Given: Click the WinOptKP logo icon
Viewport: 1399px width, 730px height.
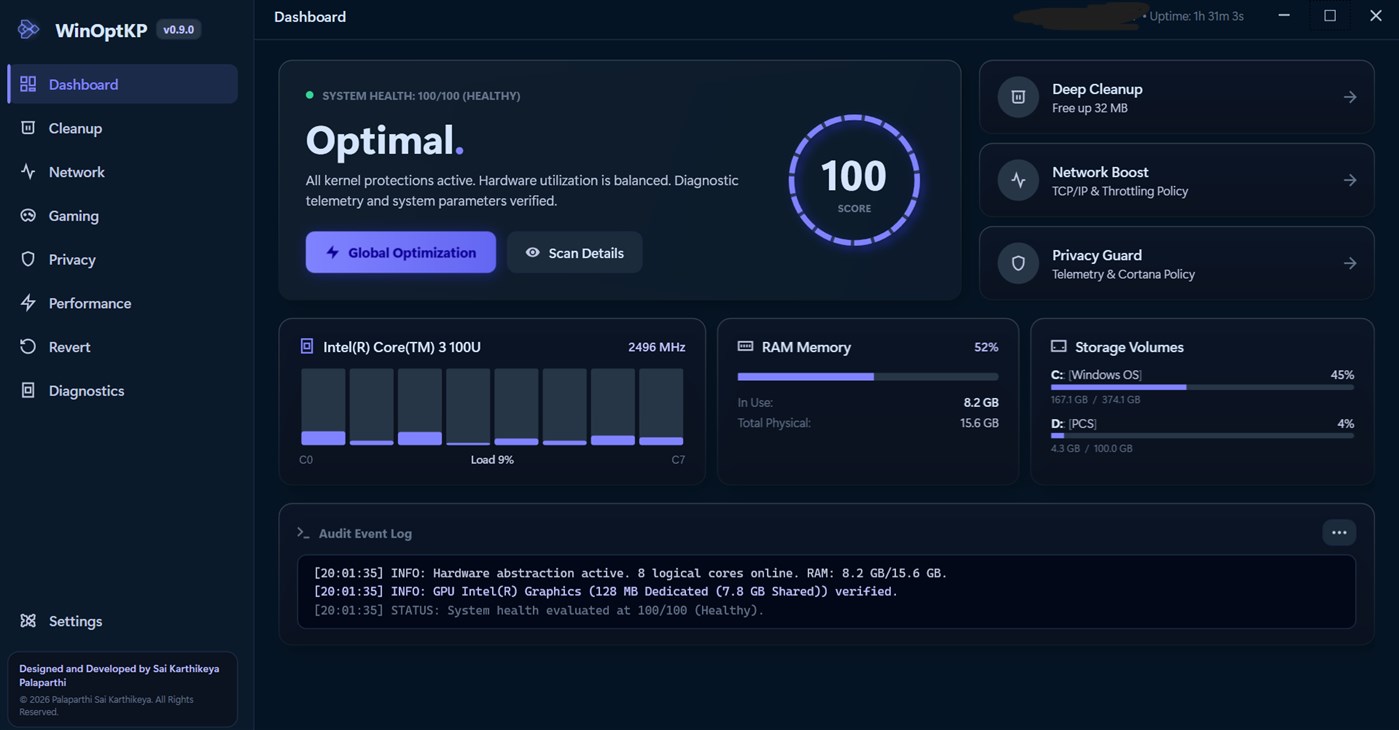Looking at the screenshot, I should 28,29.
